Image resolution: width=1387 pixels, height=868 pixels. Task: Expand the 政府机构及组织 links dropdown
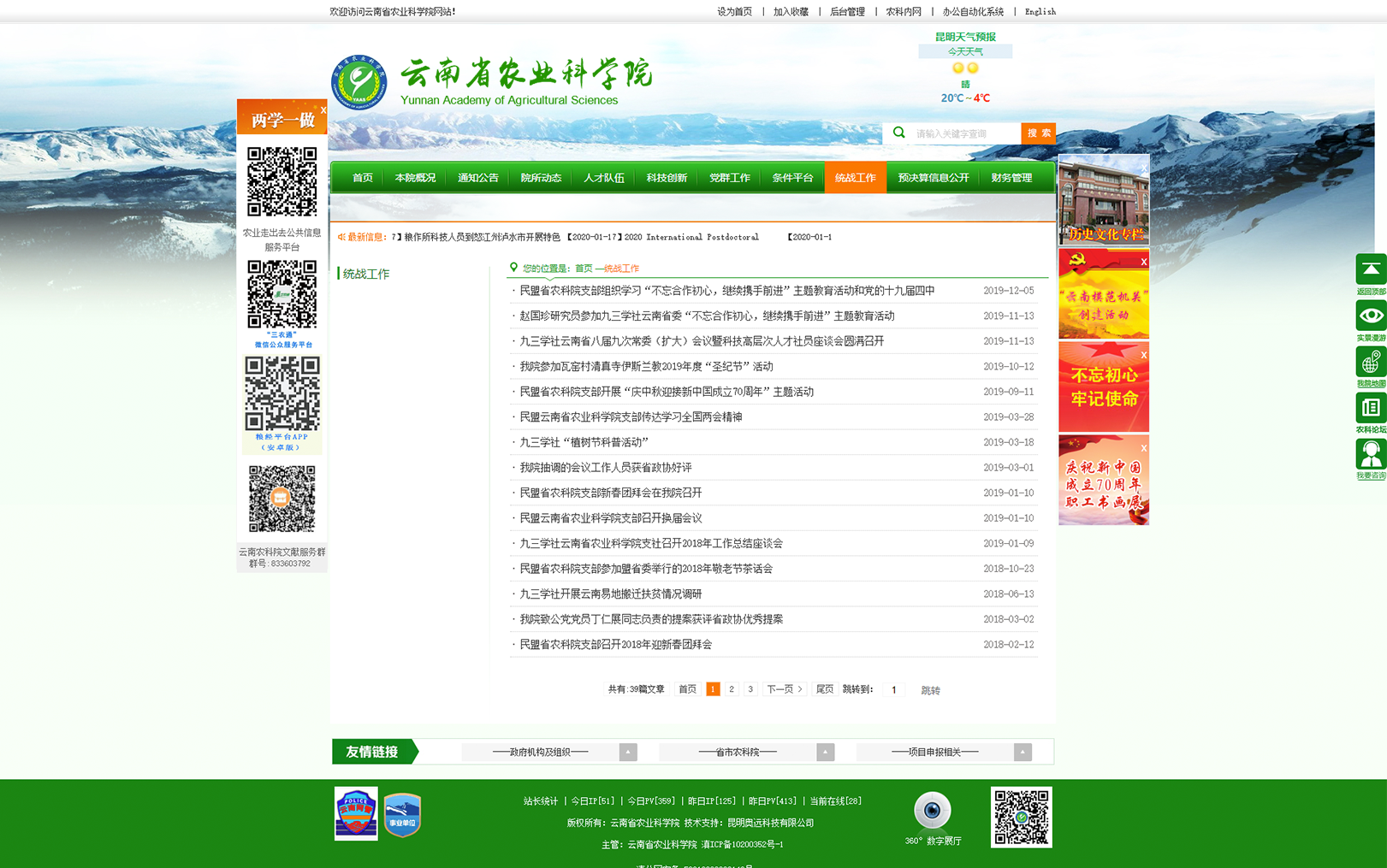(x=628, y=752)
